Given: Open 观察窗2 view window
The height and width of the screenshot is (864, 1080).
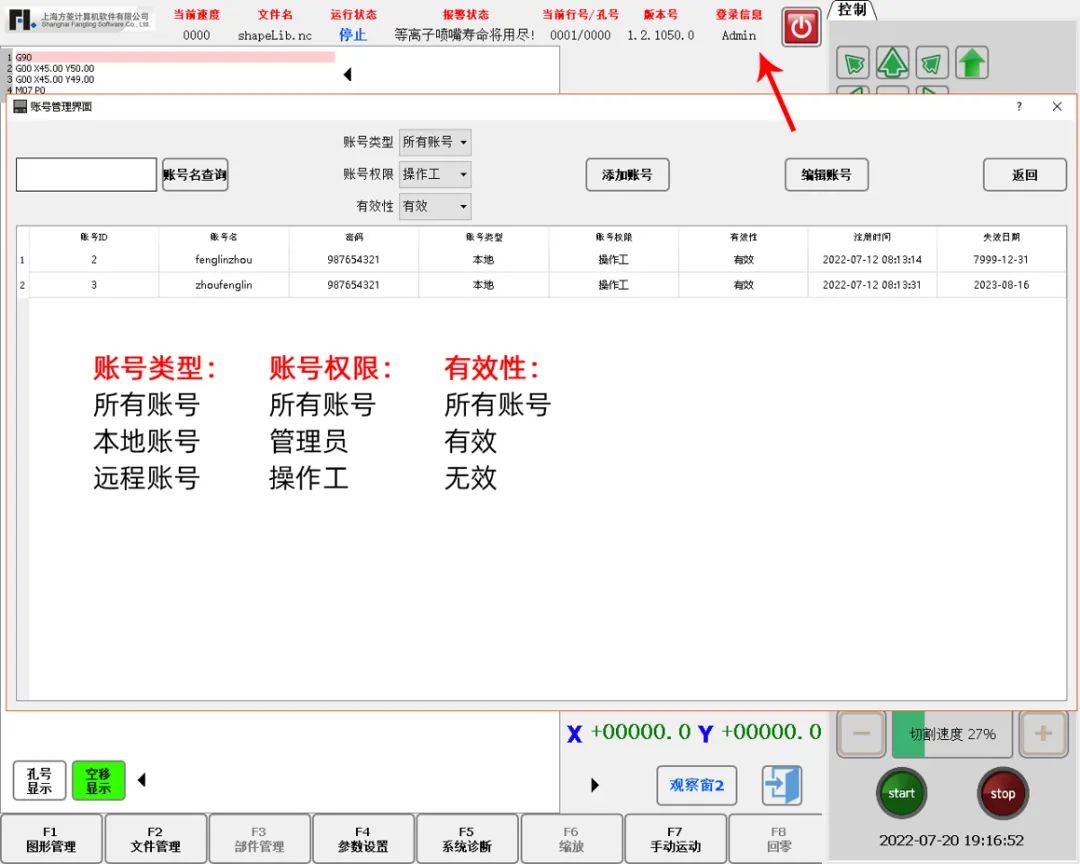Looking at the screenshot, I should (x=696, y=785).
